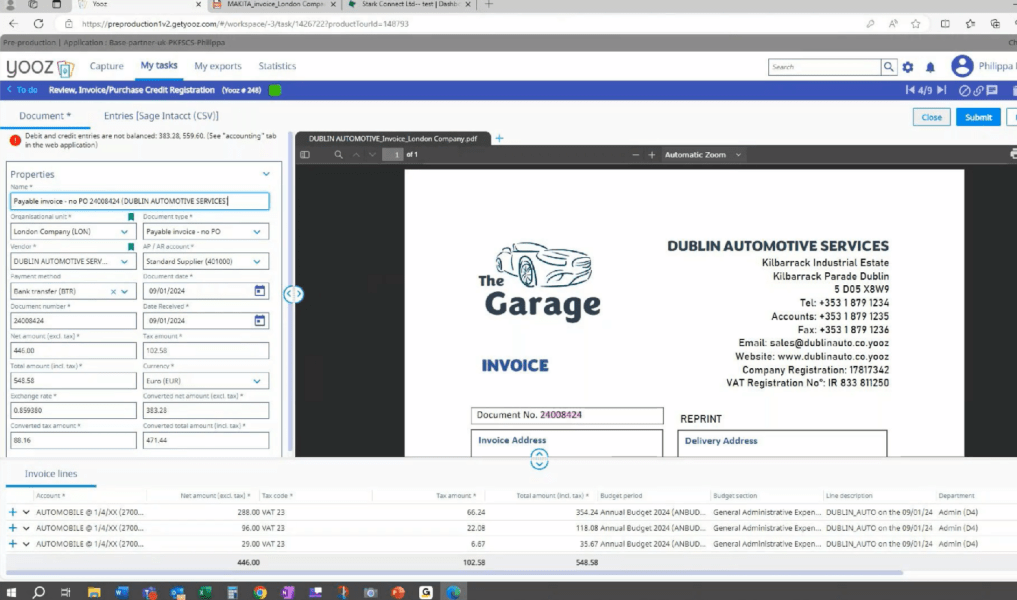The height and width of the screenshot is (600, 1017).
Task: Open the Organisational unit dropdown
Action: [125, 232]
